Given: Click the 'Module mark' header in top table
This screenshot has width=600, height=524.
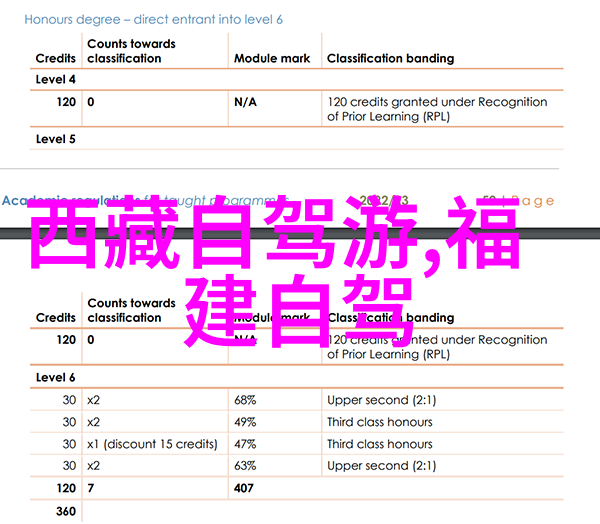Looking at the screenshot, I should 272,59.
